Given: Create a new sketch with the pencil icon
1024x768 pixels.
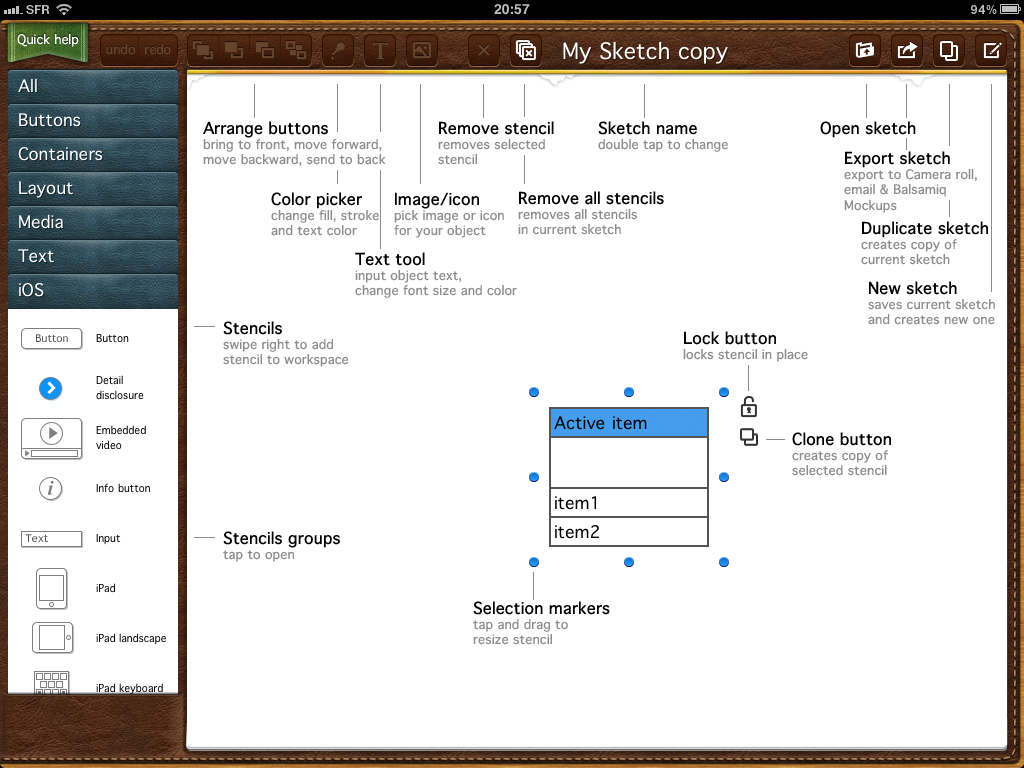Looking at the screenshot, I should pyautogui.click(x=990, y=51).
